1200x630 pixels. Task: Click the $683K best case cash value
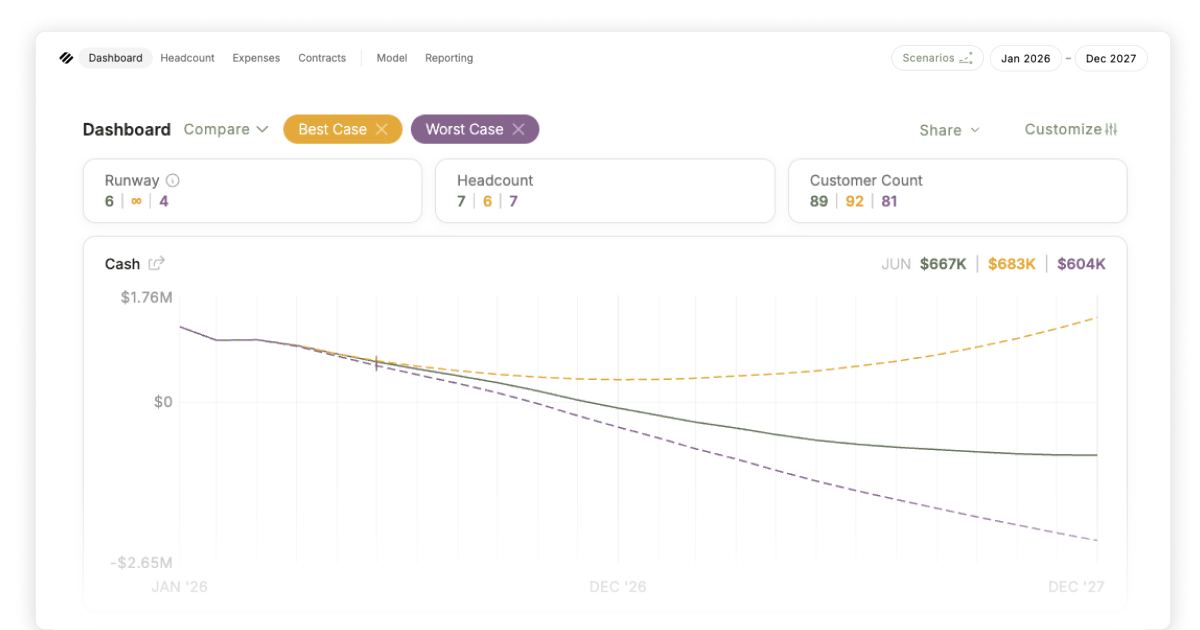[1011, 264]
